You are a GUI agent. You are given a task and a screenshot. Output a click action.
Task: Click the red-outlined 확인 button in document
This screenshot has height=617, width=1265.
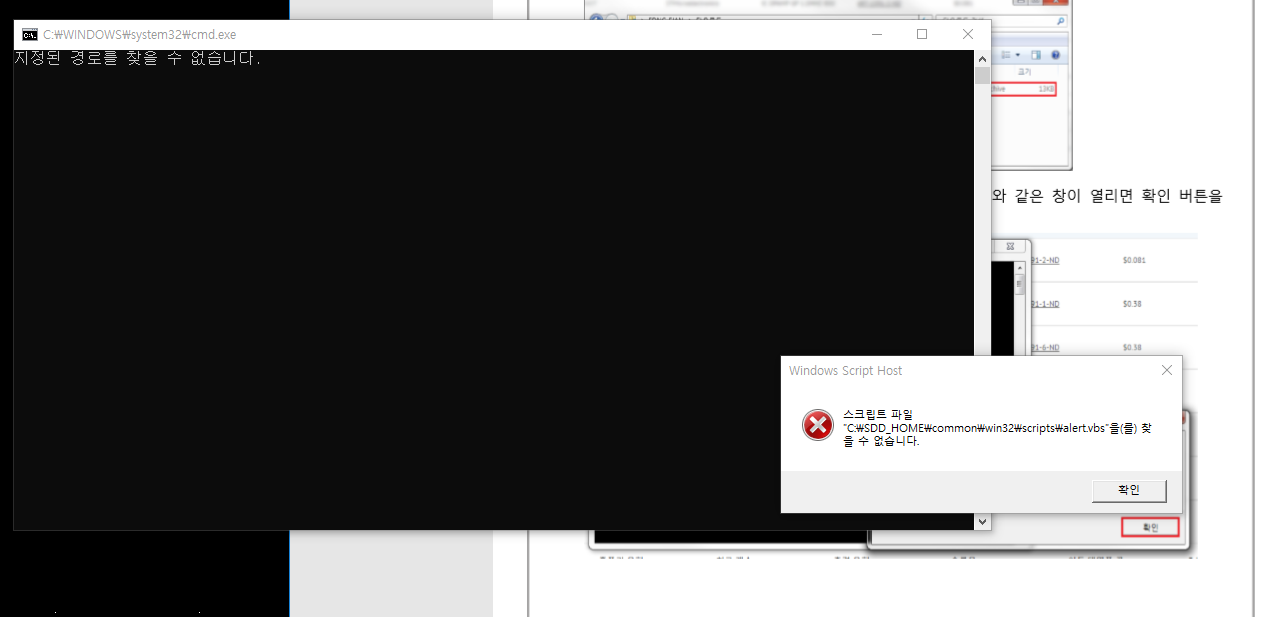[x=1149, y=527]
